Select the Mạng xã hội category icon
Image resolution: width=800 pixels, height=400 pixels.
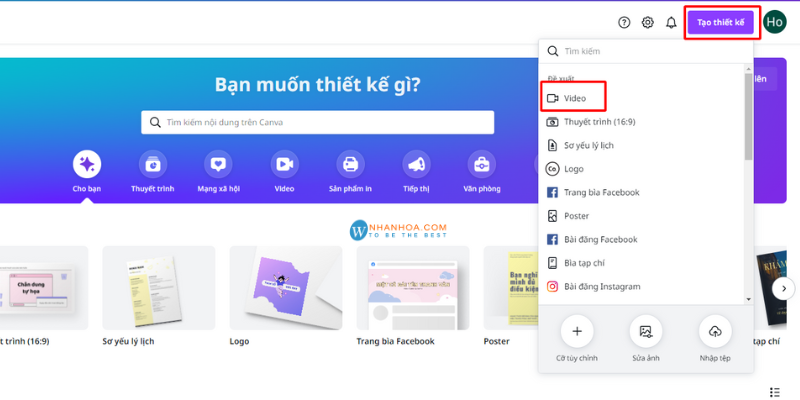point(218,164)
